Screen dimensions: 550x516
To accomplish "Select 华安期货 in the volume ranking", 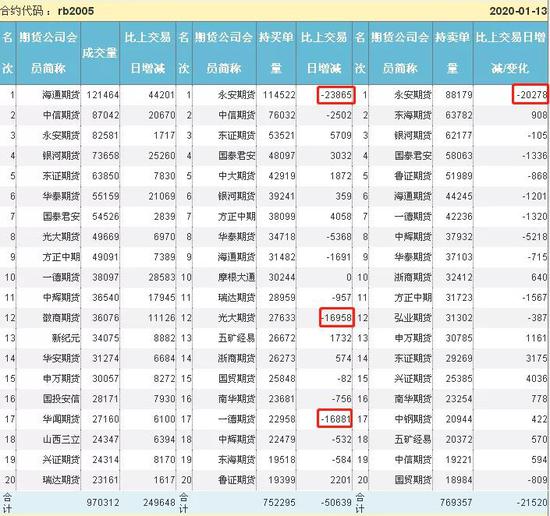I will [61, 358].
